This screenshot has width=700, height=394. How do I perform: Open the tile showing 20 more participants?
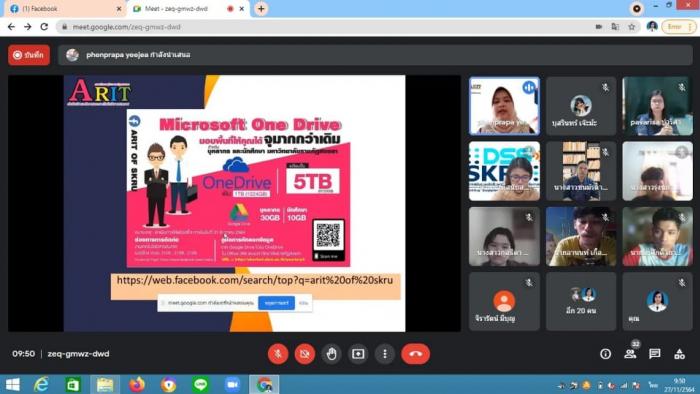tap(581, 301)
